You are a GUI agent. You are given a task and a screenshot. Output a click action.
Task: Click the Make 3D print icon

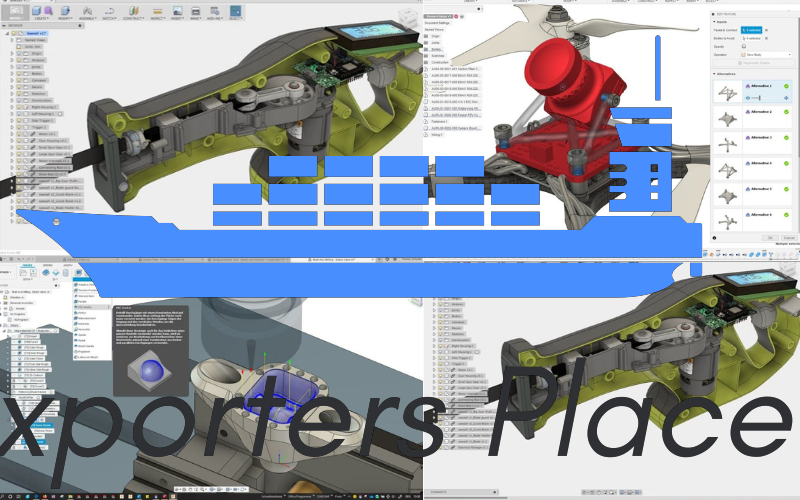point(195,10)
